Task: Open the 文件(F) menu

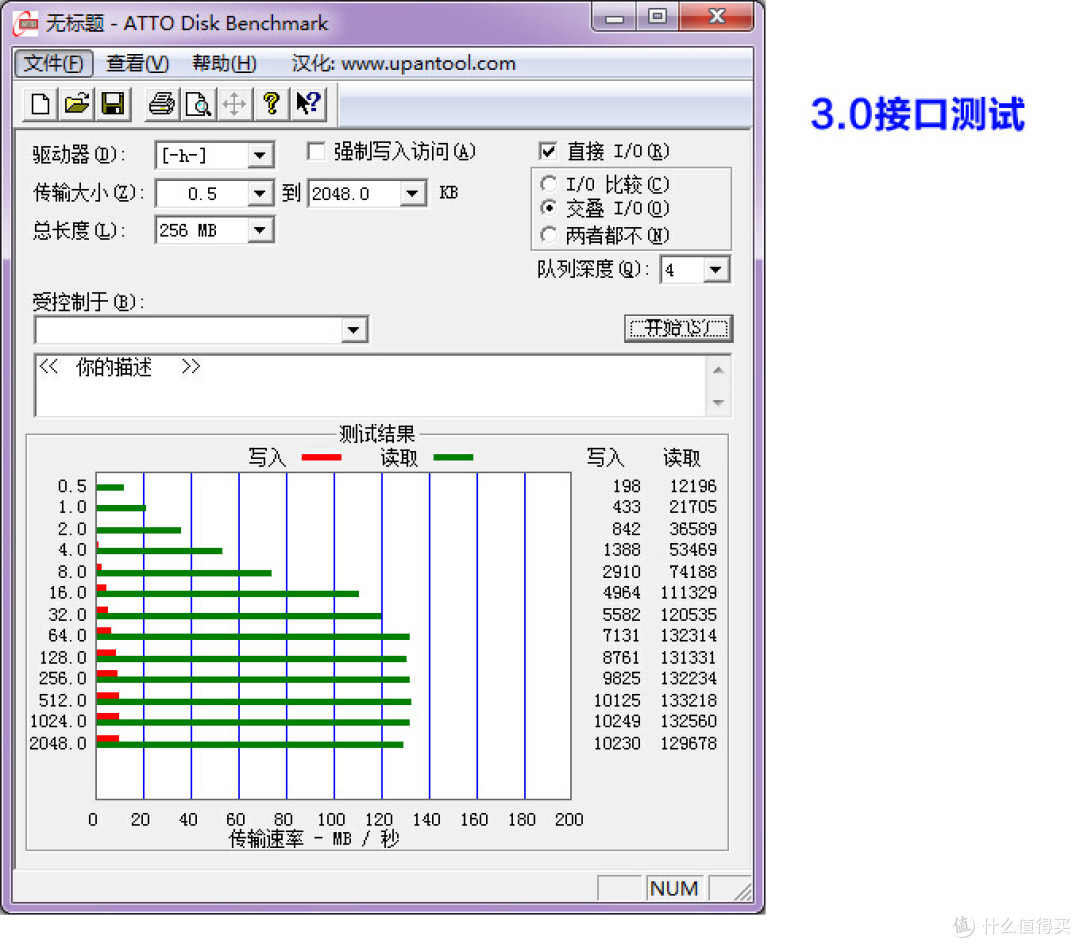Action: point(54,63)
